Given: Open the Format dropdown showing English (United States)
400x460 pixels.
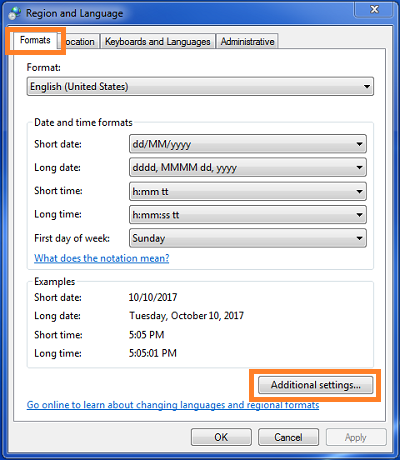Looking at the screenshot, I should point(200,87).
